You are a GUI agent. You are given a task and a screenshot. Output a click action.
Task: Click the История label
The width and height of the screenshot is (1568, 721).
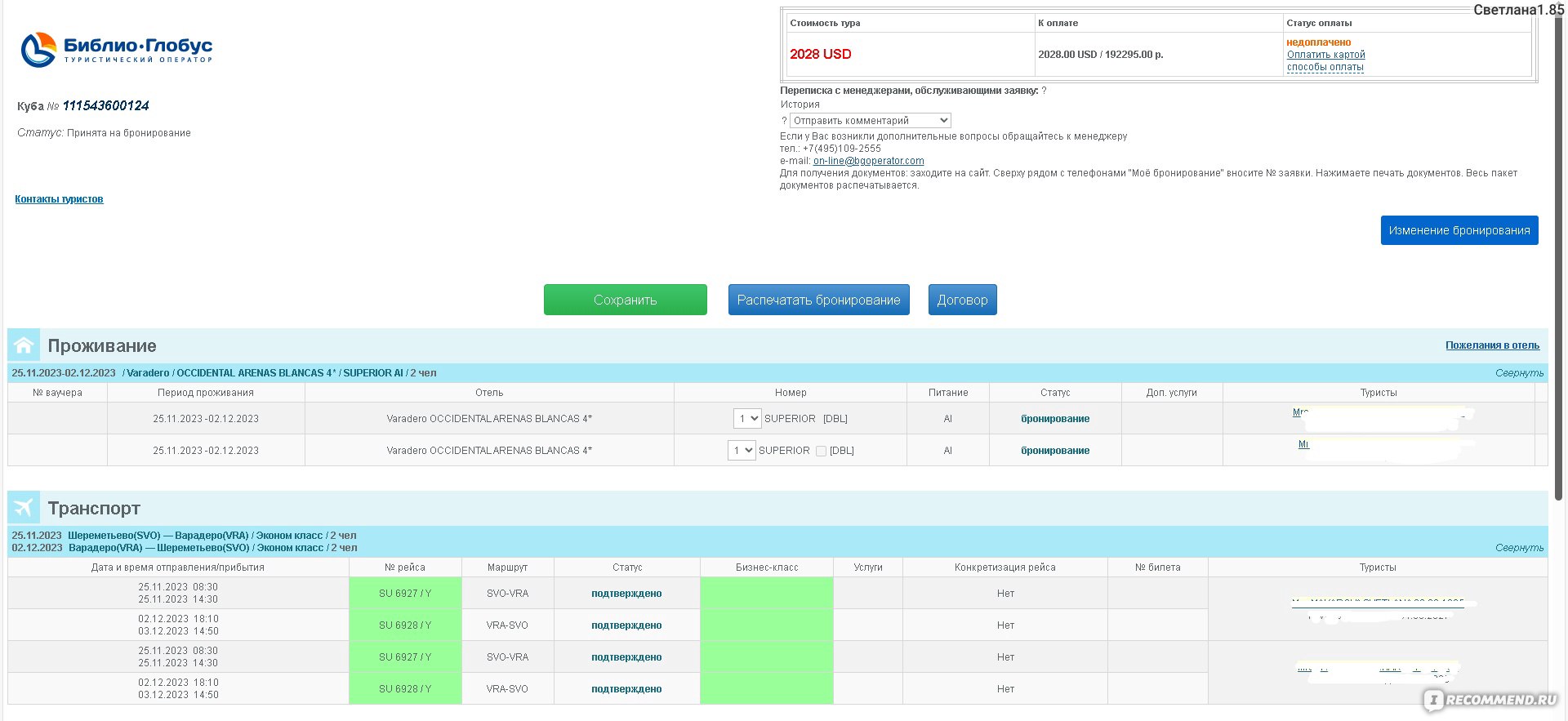[800, 105]
